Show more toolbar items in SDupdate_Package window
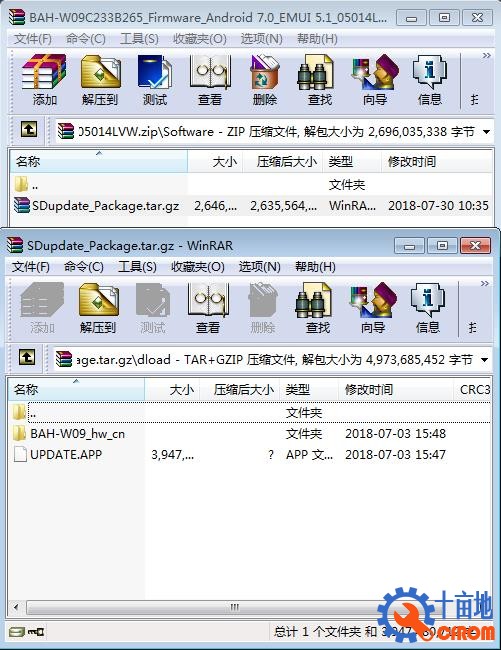501x650 pixels. pyautogui.click(x=484, y=284)
